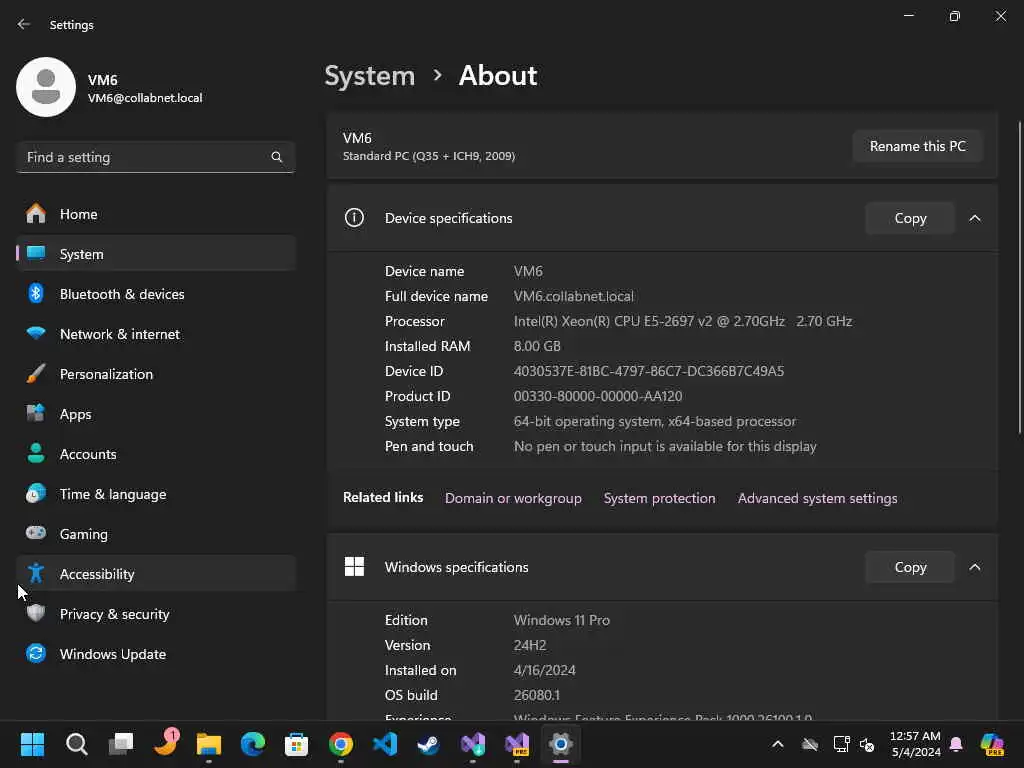1024x768 pixels.
Task: Click the Windows logo beside Windows specifications
Action: (x=354, y=567)
